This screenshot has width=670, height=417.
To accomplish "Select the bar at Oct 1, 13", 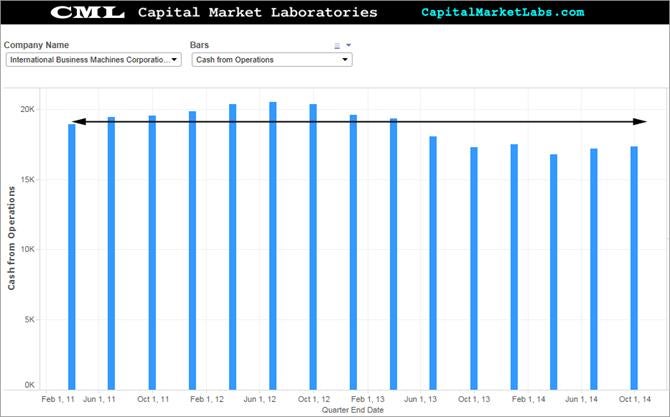I will point(474,268).
